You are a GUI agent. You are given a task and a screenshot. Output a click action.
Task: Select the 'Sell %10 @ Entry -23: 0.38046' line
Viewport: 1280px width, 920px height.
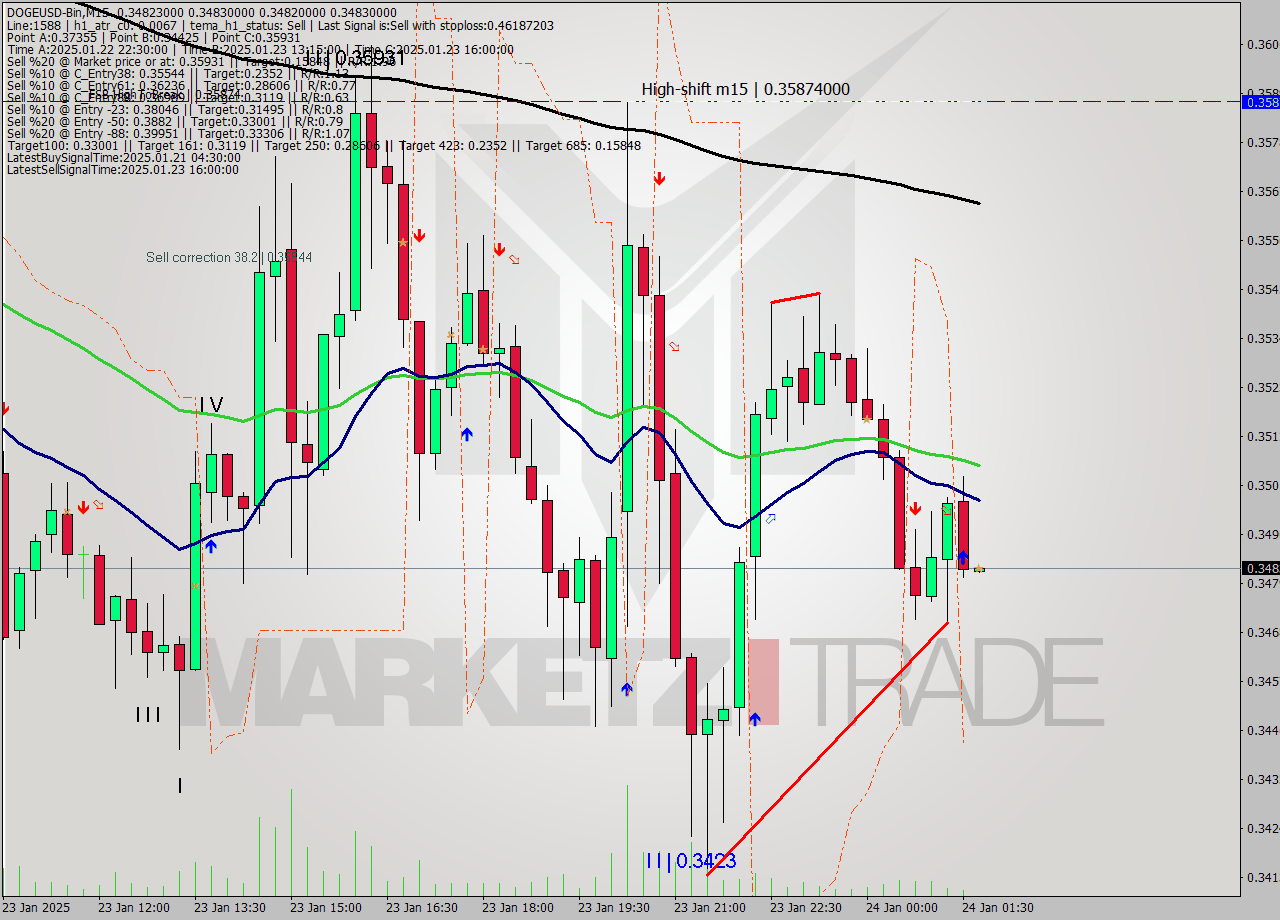point(175,109)
